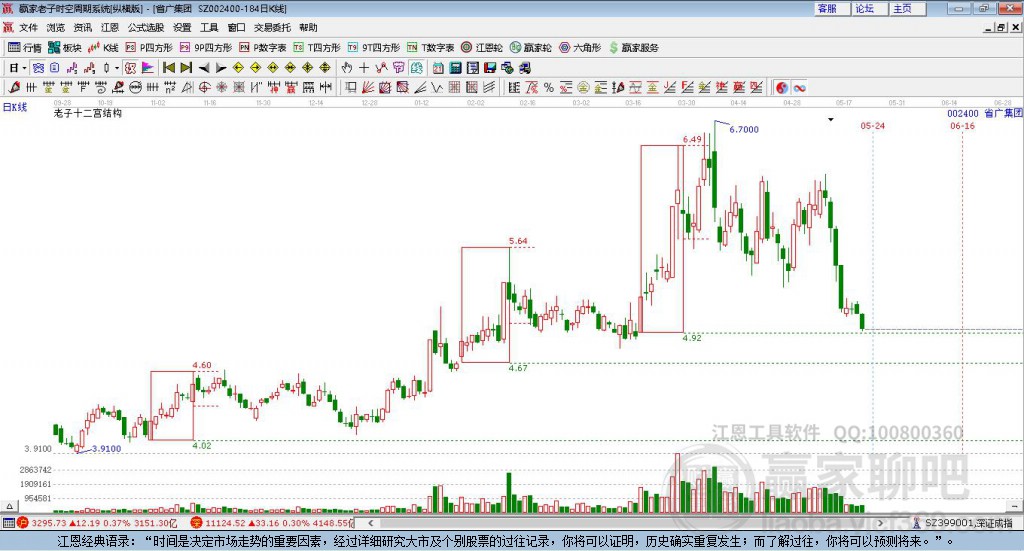The height and width of the screenshot is (551, 1024).
Task: Open the 设置 menu
Action: pos(182,27)
